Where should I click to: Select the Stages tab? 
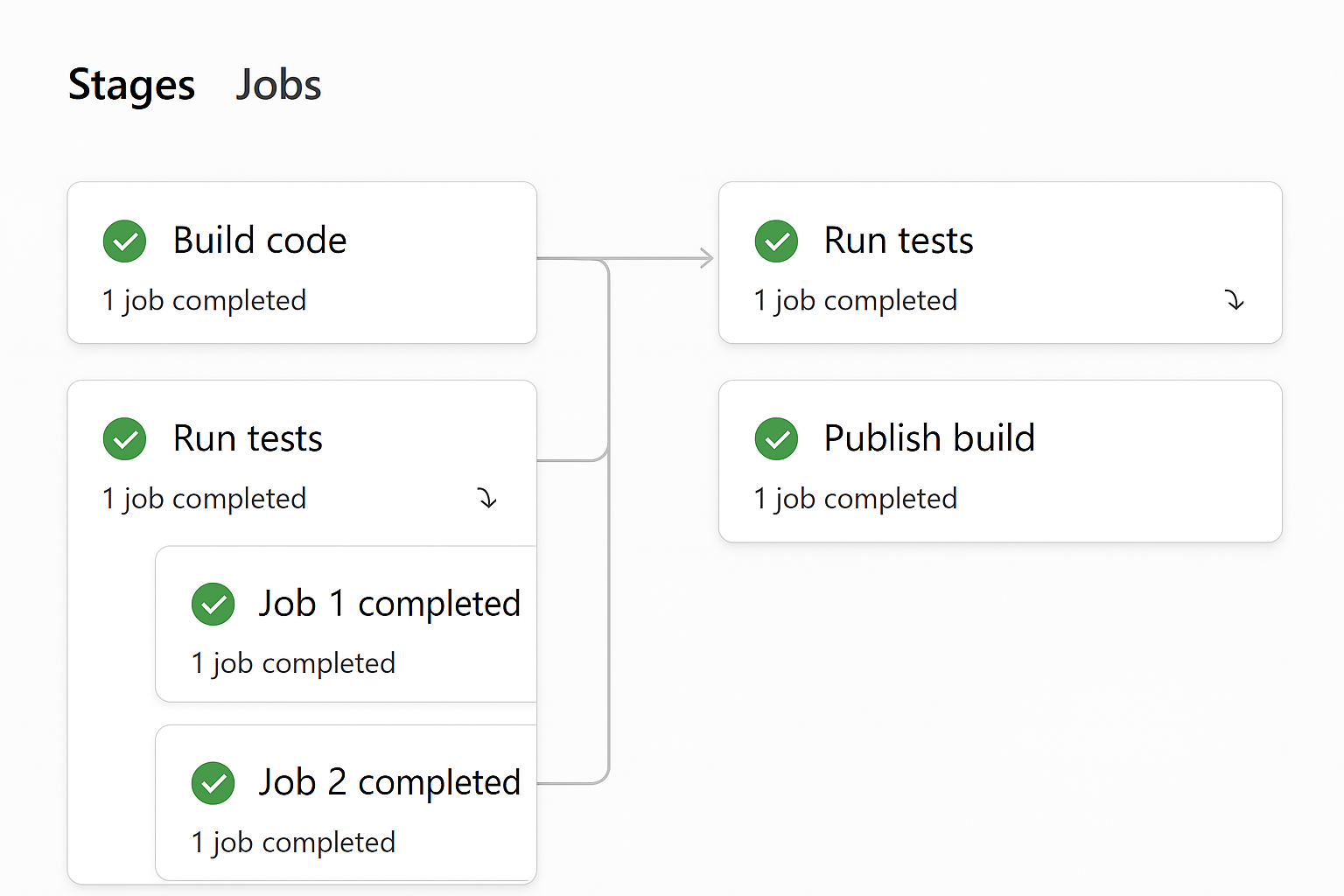point(131,84)
